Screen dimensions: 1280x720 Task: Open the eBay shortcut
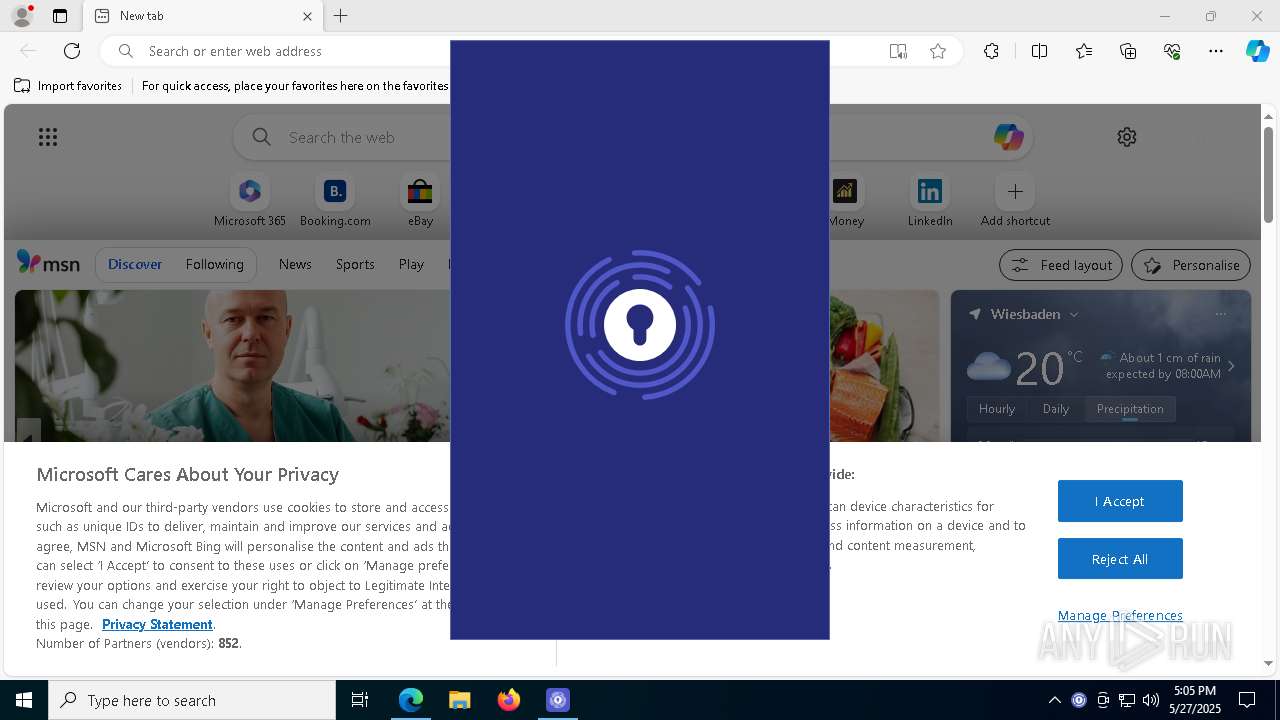(420, 201)
